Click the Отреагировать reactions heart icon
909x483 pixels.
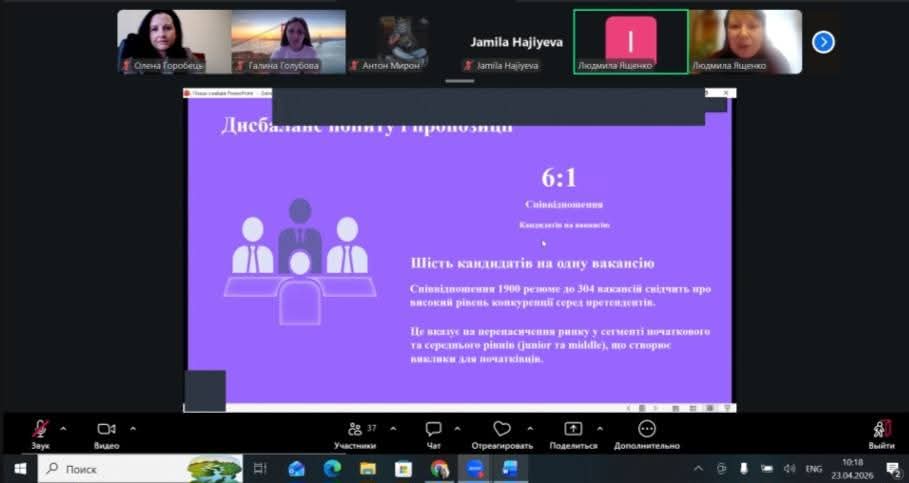coord(502,429)
